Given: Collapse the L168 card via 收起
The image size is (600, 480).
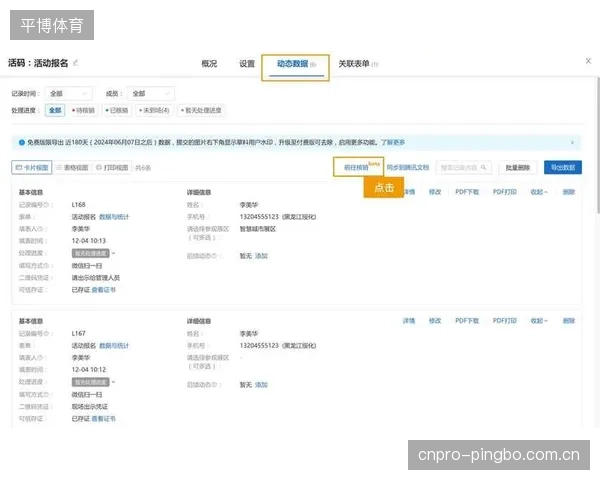Looking at the screenshot, I should 539,192.
